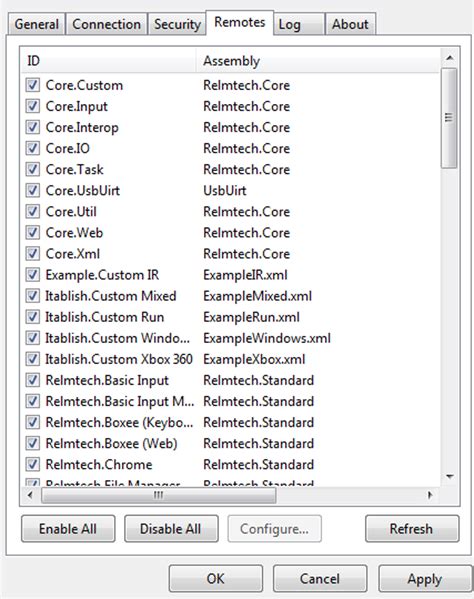Uncheck the Itablish.Custom Xbox 360 checkbox

pyautogui.click(x=32, y=359)
